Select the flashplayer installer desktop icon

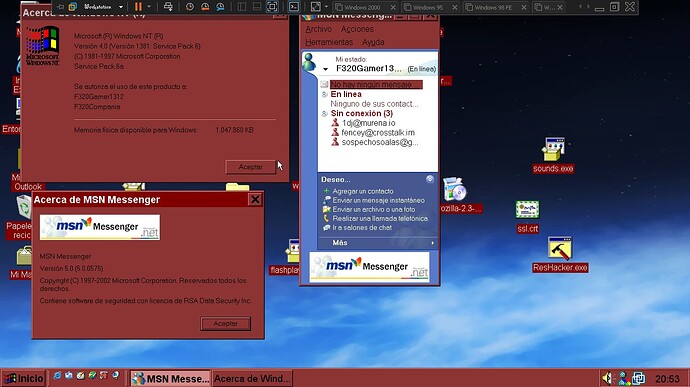click(x=292, y=252)
